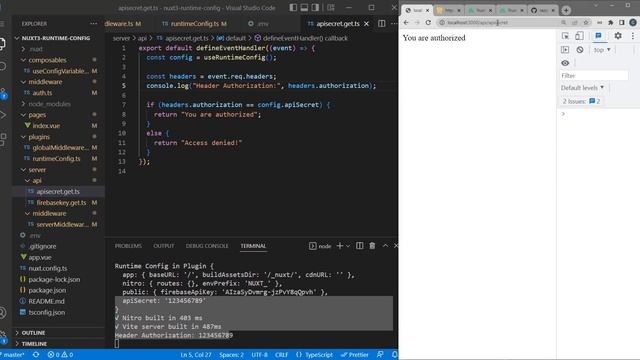Open the JavaScript context top dropdown

(x=602, y=50)
